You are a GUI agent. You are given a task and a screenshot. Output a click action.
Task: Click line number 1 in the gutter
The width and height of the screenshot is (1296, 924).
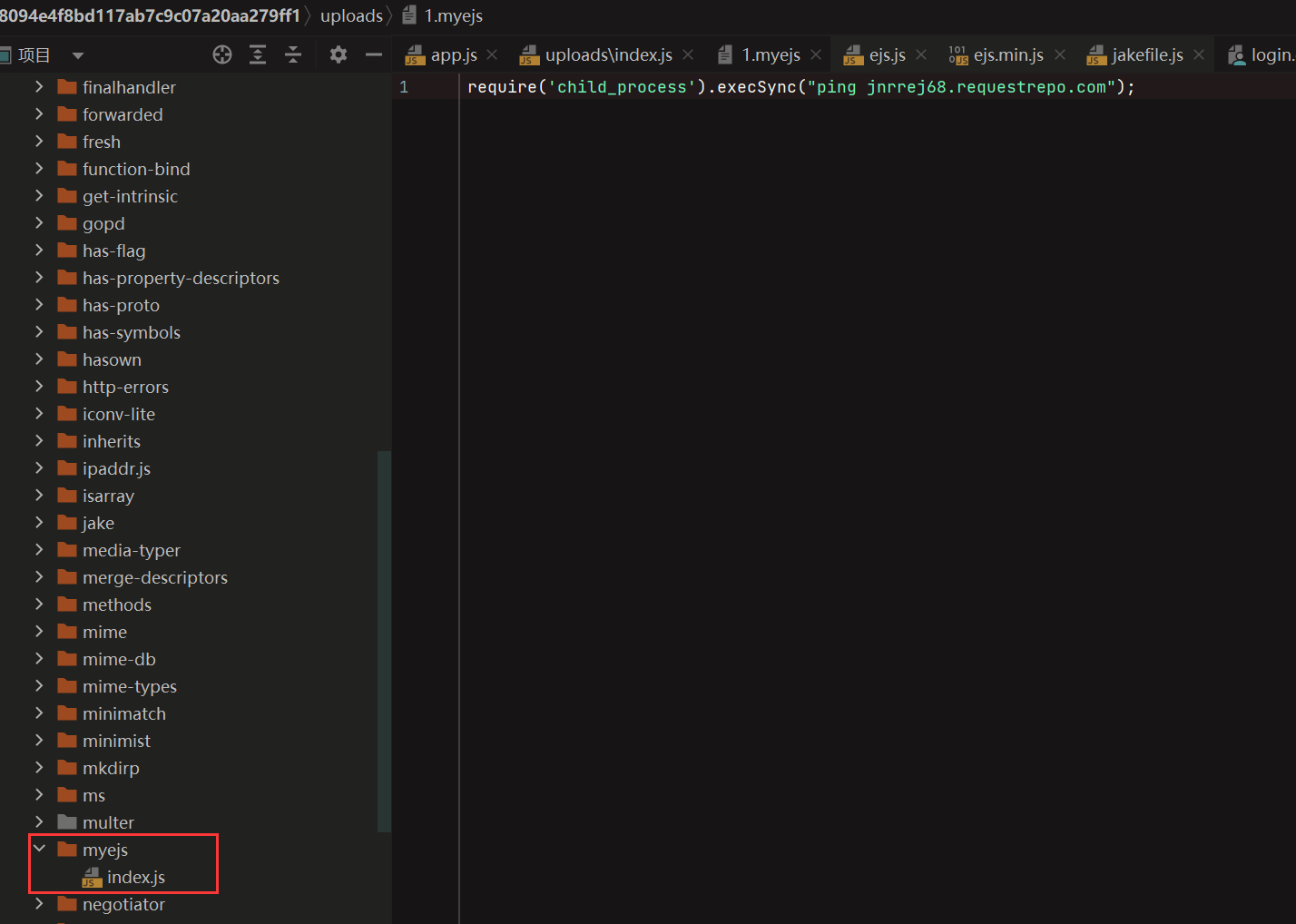point(404,87)
